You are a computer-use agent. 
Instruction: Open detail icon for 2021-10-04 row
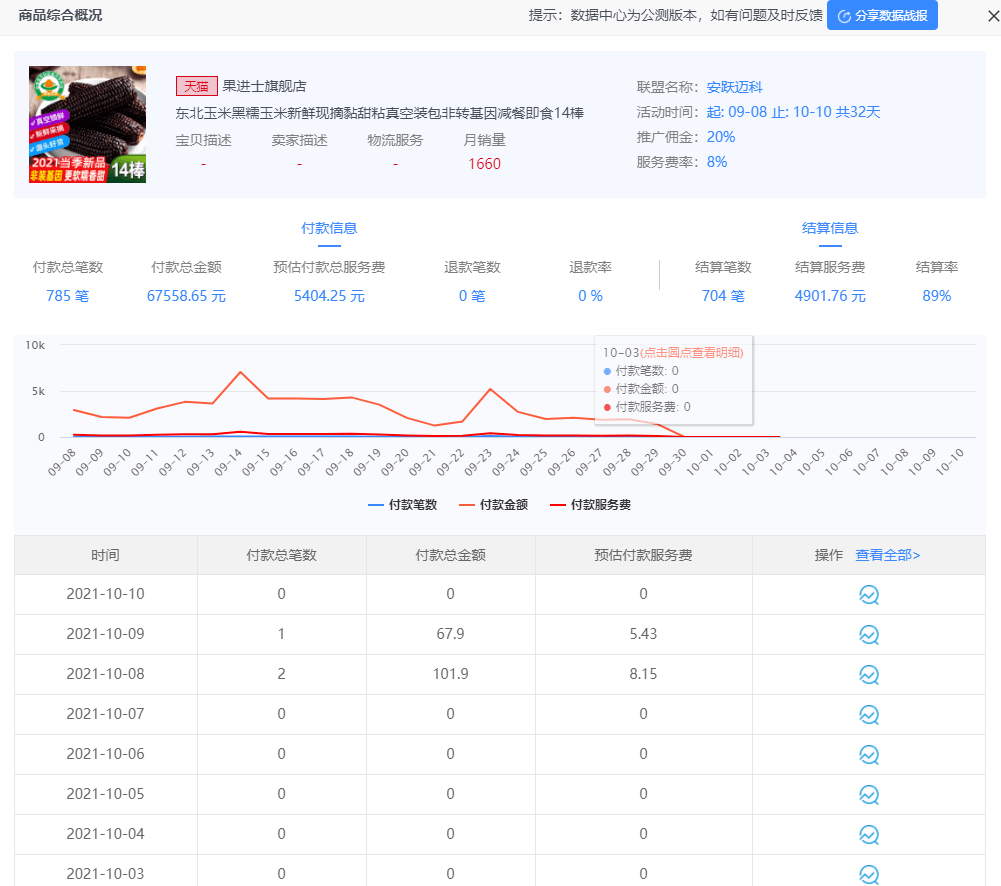pyautogui.click(x=869, y=835)
